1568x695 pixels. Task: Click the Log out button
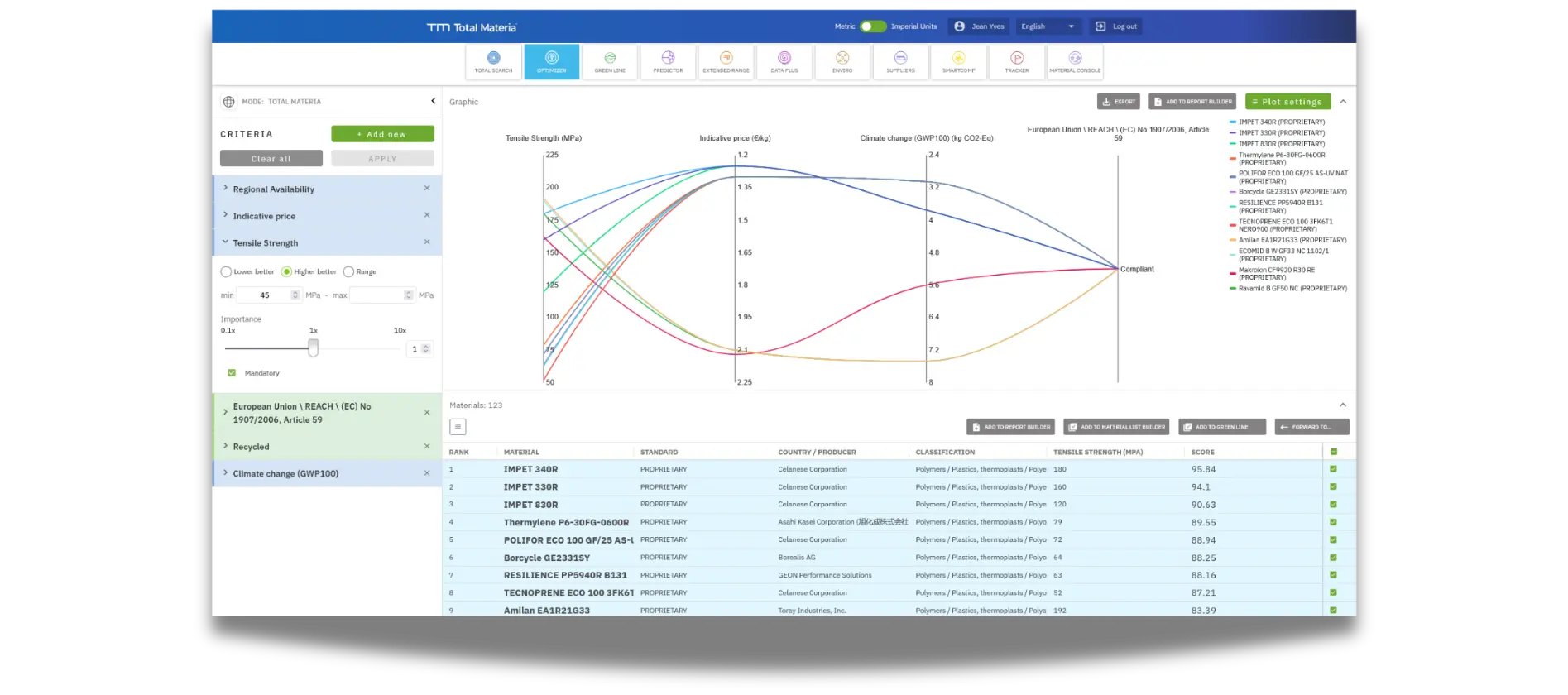click(1116, 26)
